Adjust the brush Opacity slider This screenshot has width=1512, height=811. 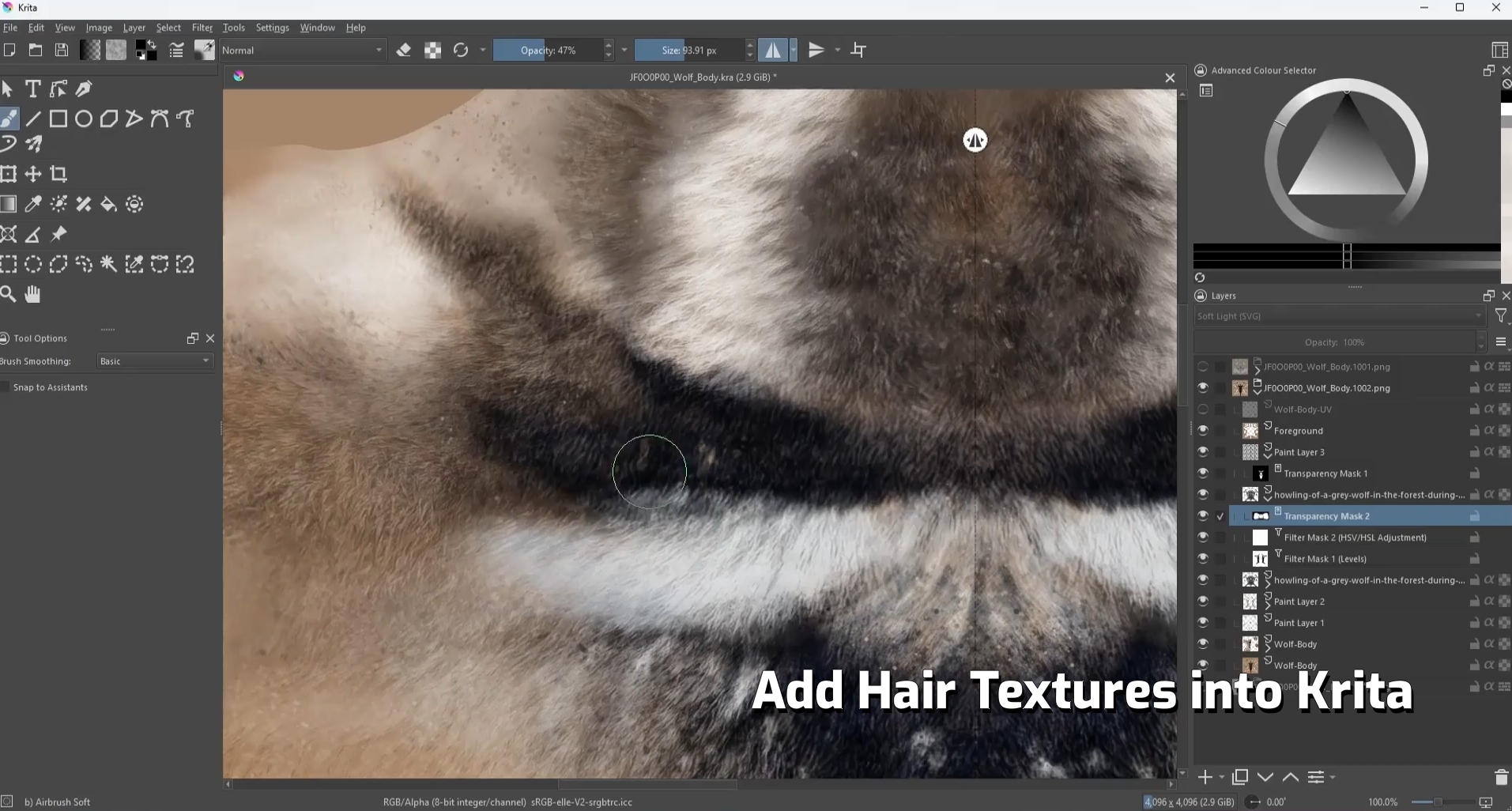549,51
